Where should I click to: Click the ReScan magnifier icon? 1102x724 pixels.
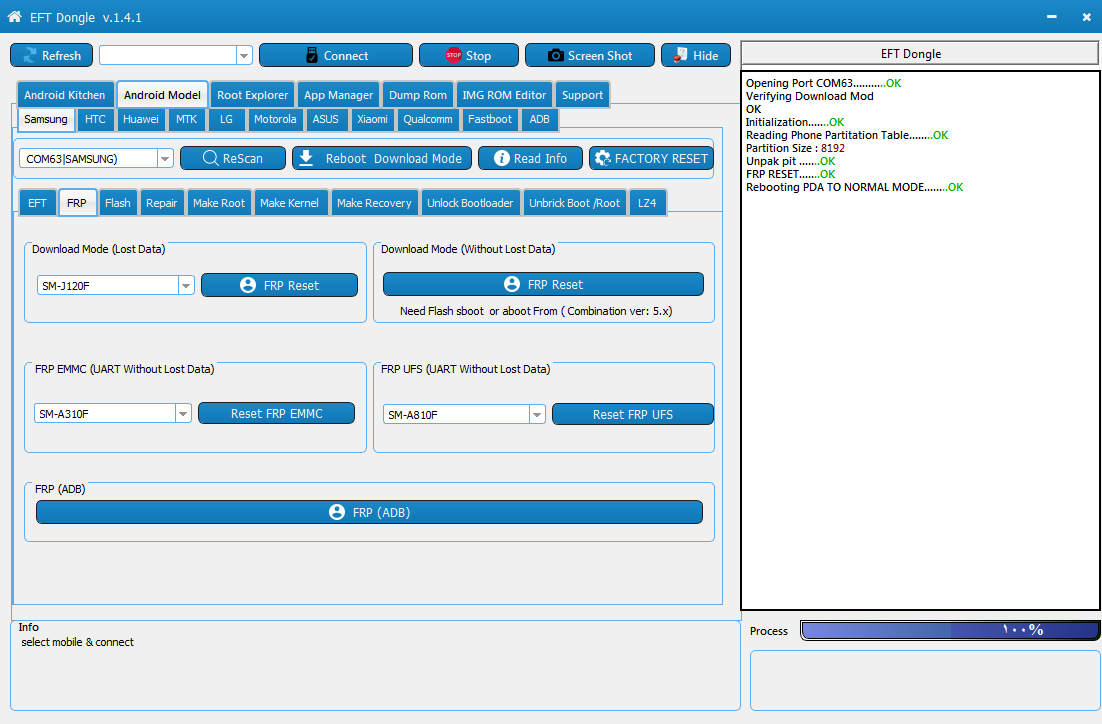pyautogui.click(x=210, y=158)
